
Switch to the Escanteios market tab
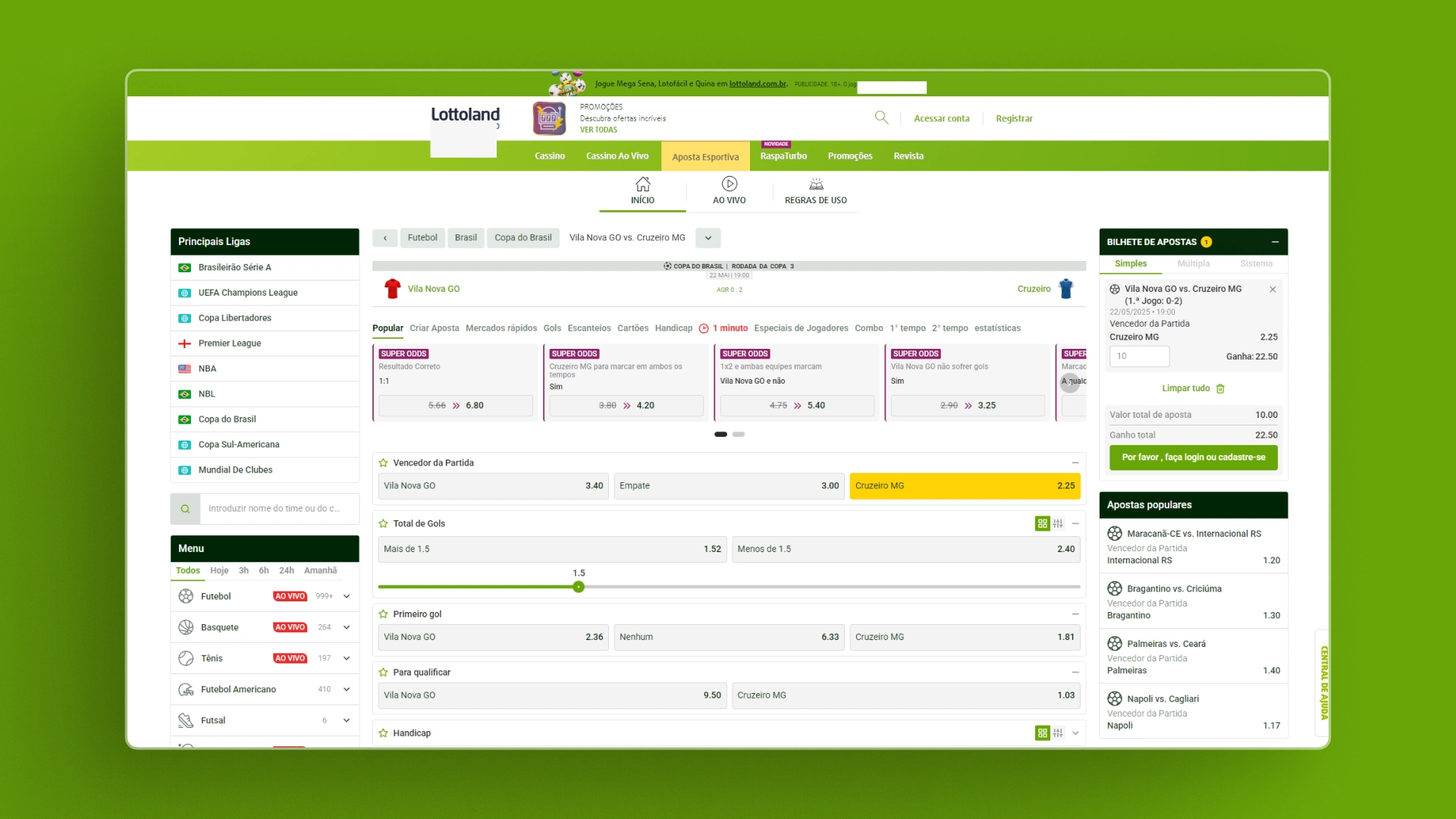tap(589, 328)
